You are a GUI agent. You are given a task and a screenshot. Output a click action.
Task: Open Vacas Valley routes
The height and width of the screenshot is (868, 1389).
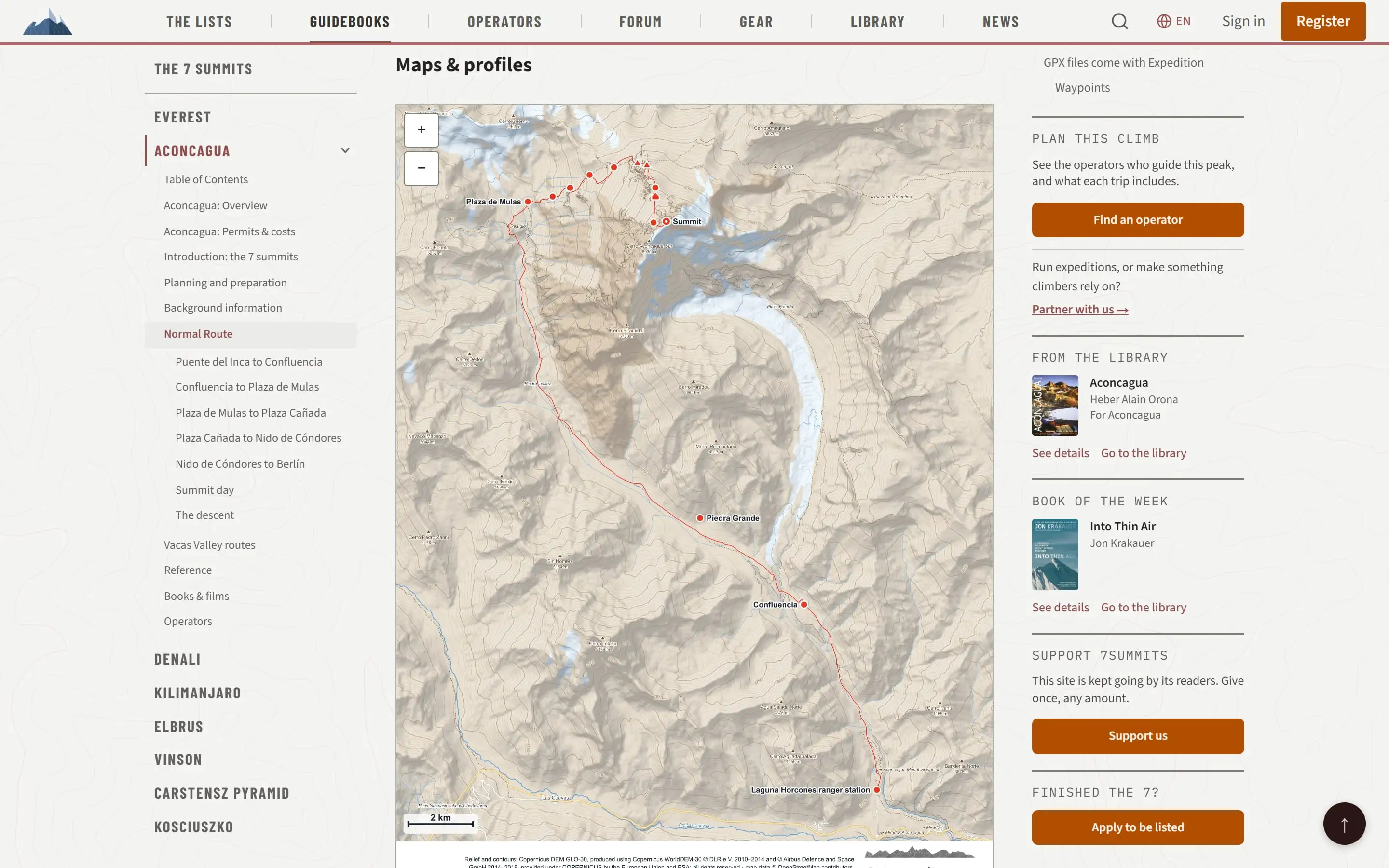209,545
